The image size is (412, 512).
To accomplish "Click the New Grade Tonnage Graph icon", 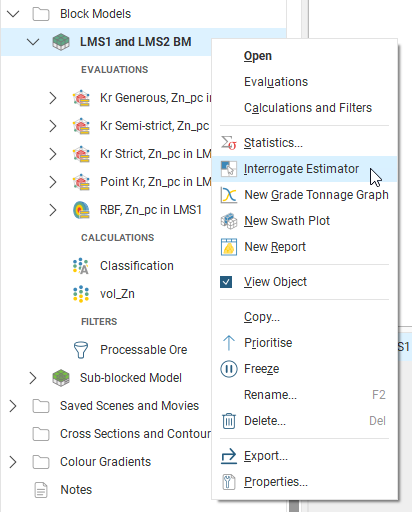I will [229, 195].
